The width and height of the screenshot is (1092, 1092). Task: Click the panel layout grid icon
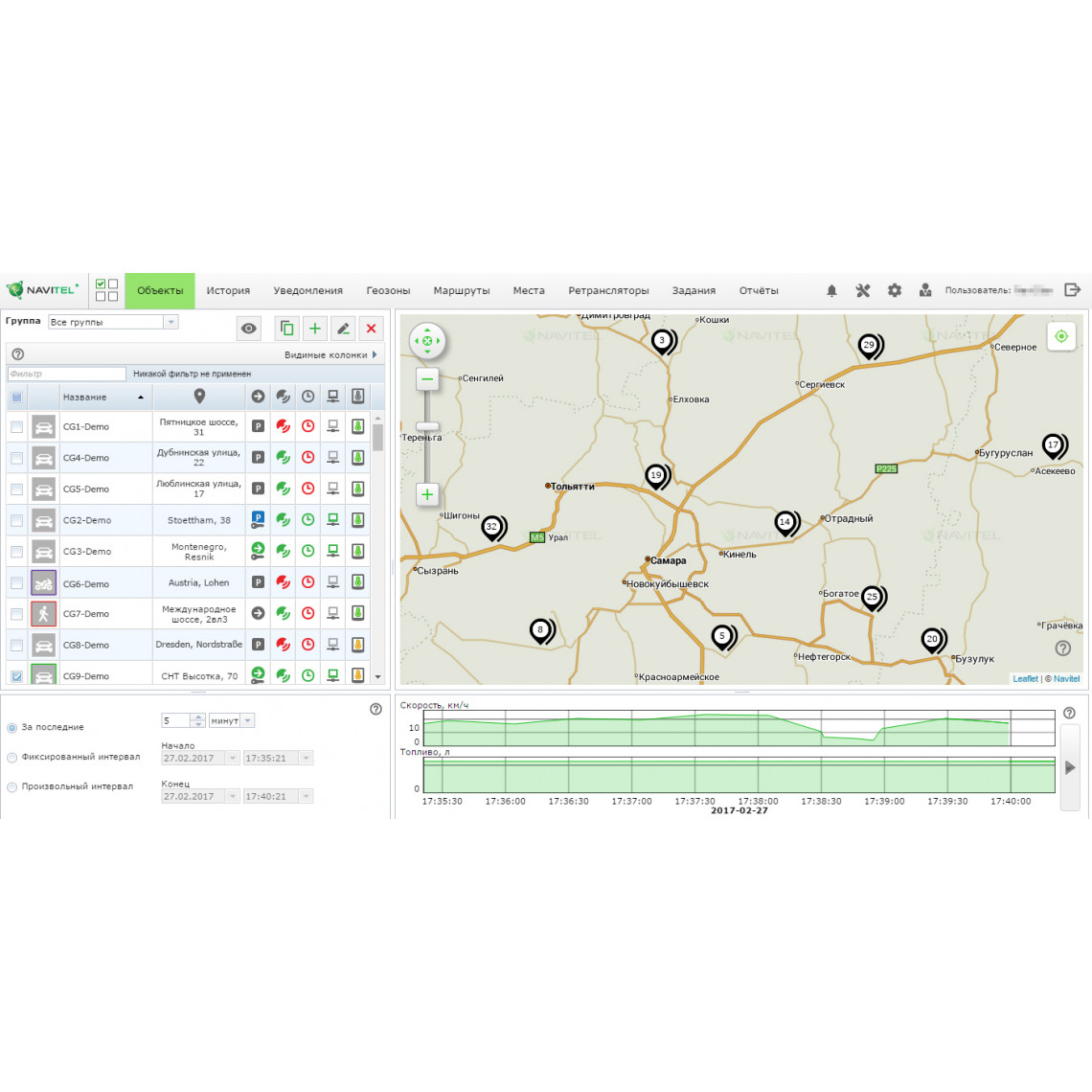(106, 290)
